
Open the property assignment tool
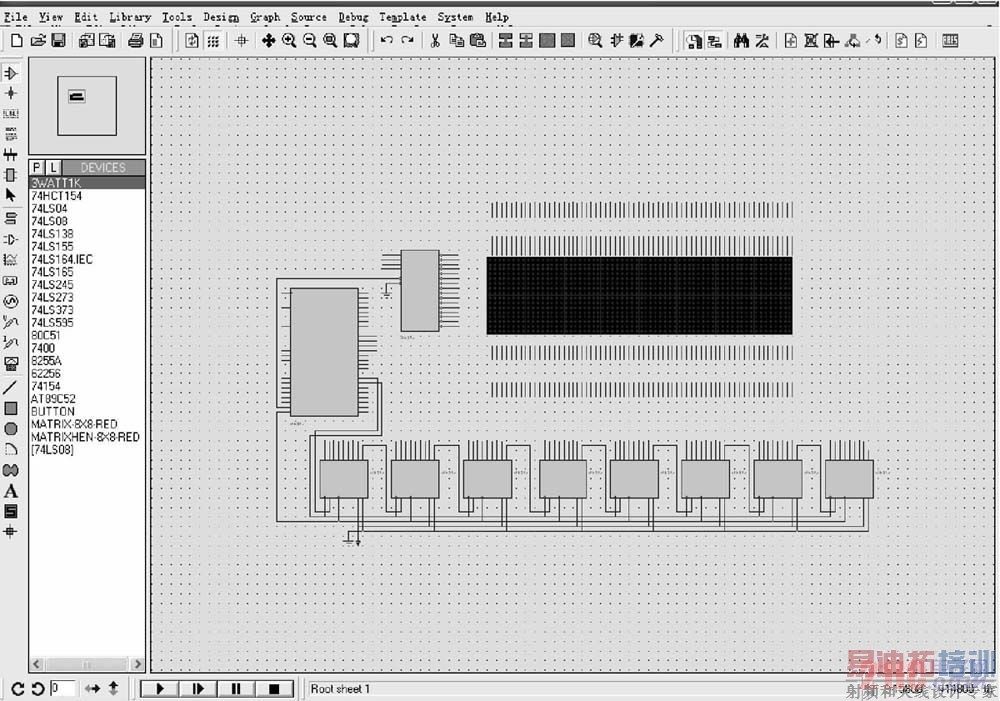(762, 41)
